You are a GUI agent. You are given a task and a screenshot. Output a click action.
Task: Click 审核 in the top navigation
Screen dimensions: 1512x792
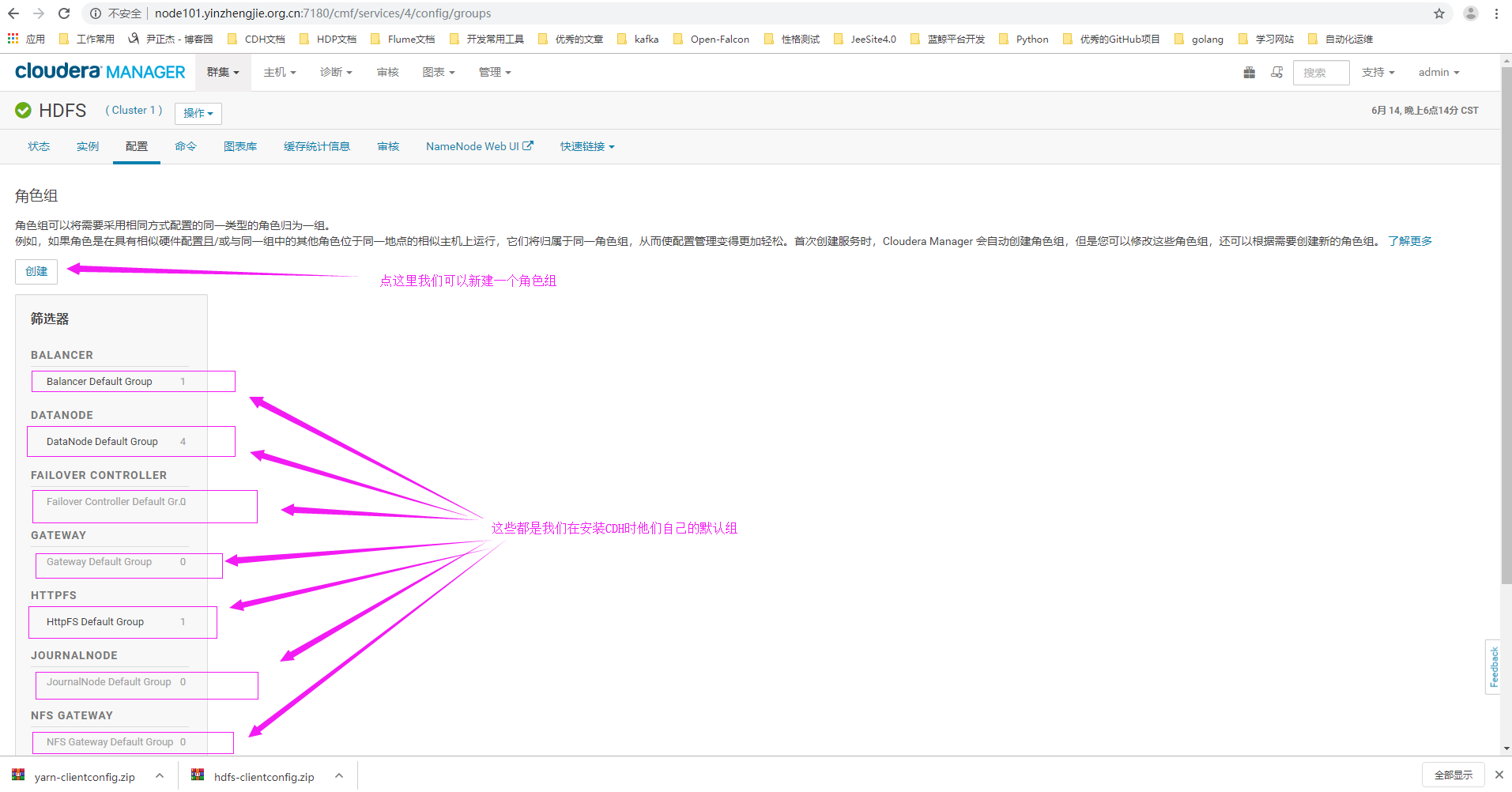pyautogui.click(x=388, y=72)
